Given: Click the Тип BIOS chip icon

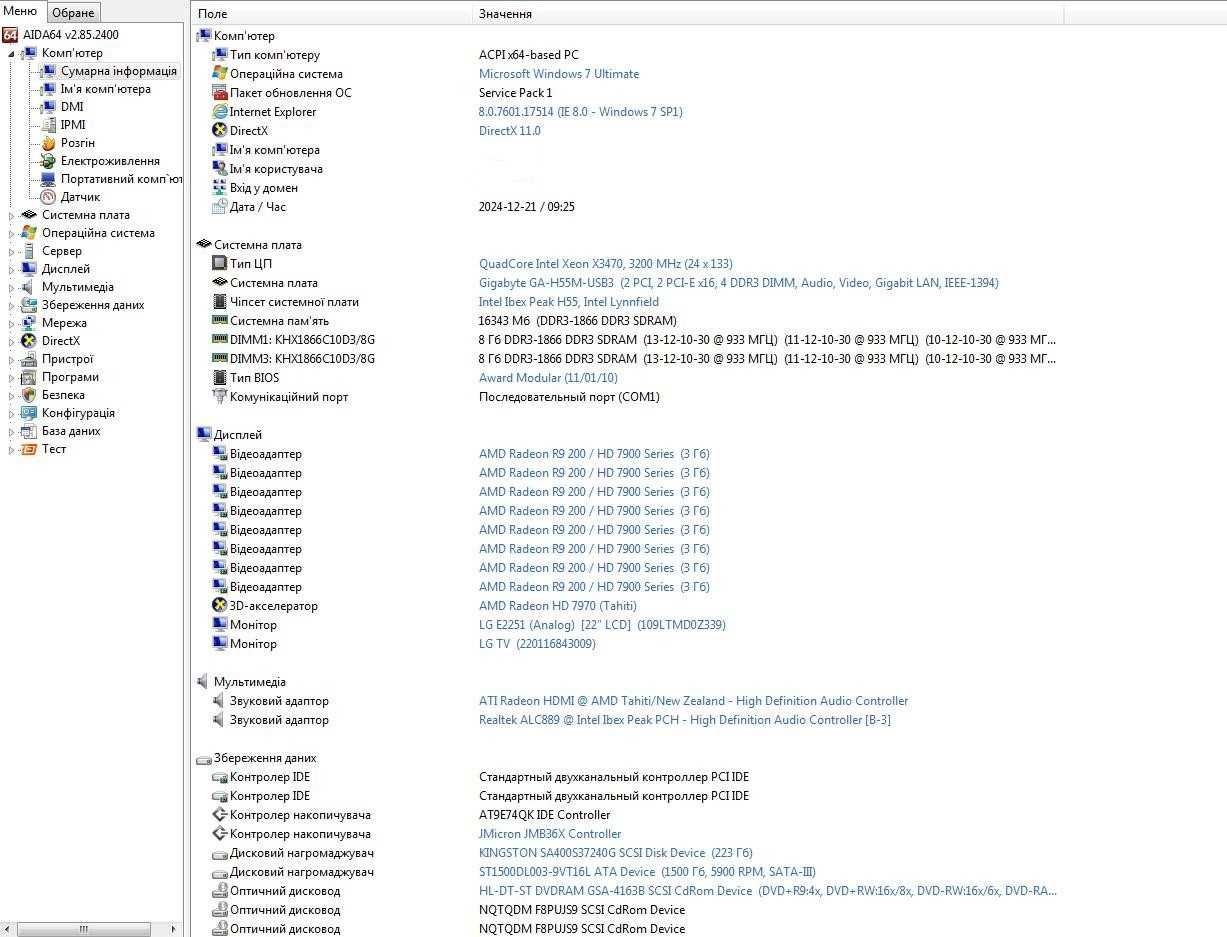Looking at the screenshot, I should point(220,378).
